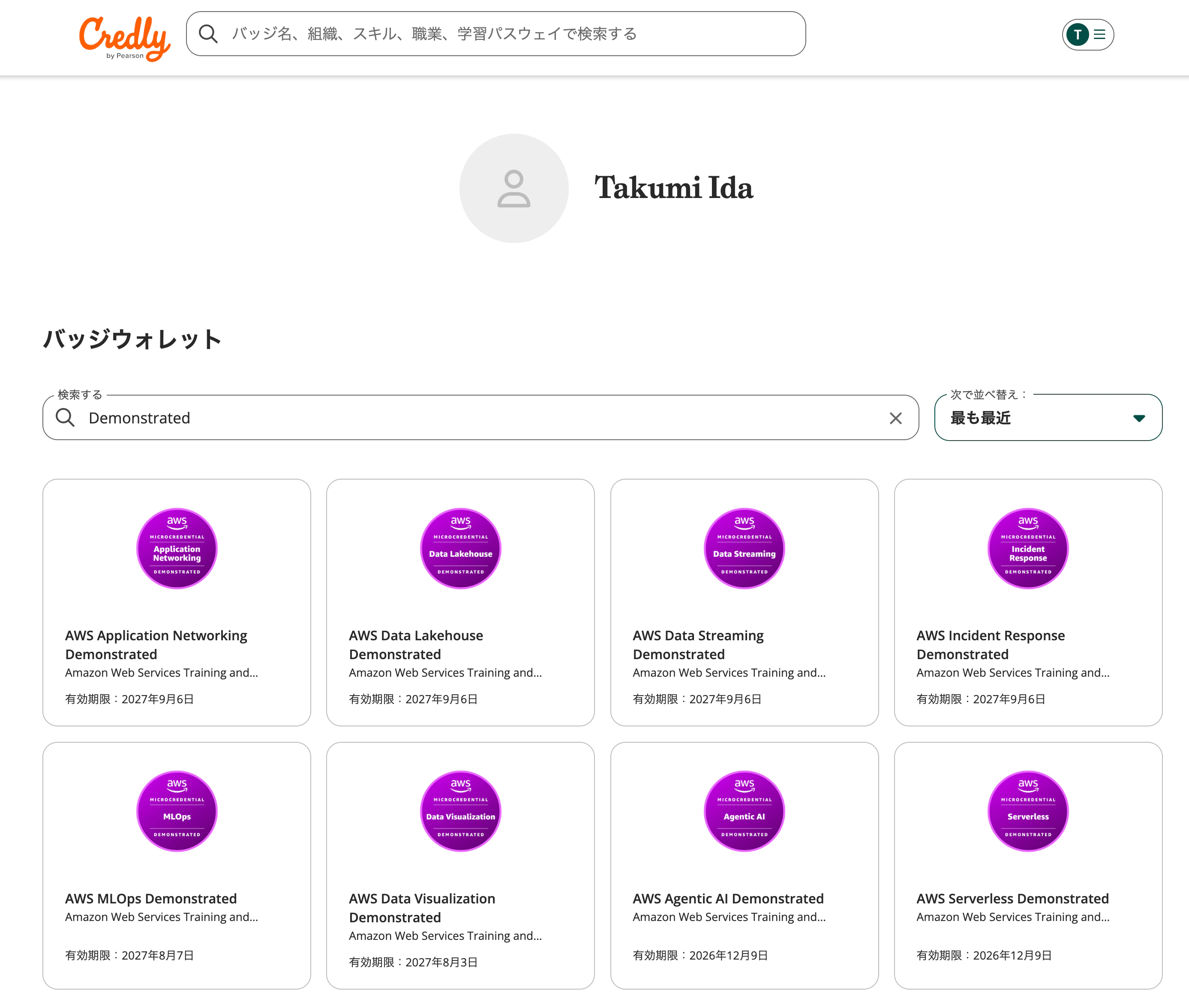Open the hamburger menu icon next to avatar T

[1099, 34]
